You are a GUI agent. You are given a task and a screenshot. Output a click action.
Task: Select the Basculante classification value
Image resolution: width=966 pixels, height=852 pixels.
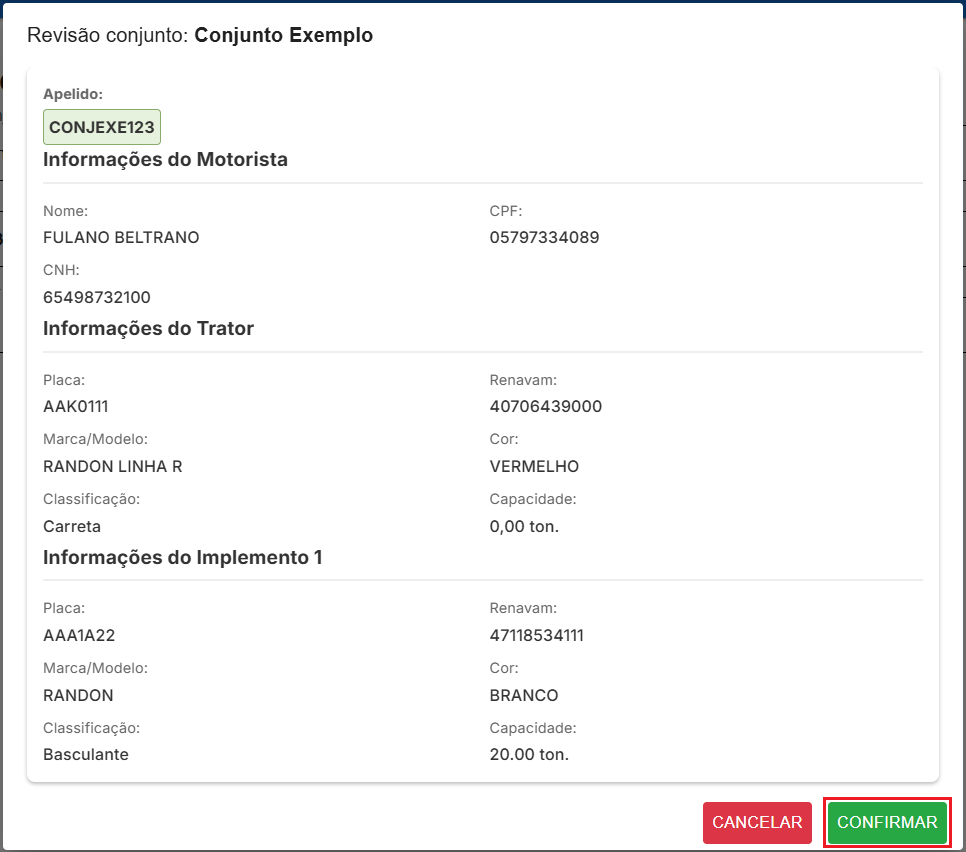[86, 755]
